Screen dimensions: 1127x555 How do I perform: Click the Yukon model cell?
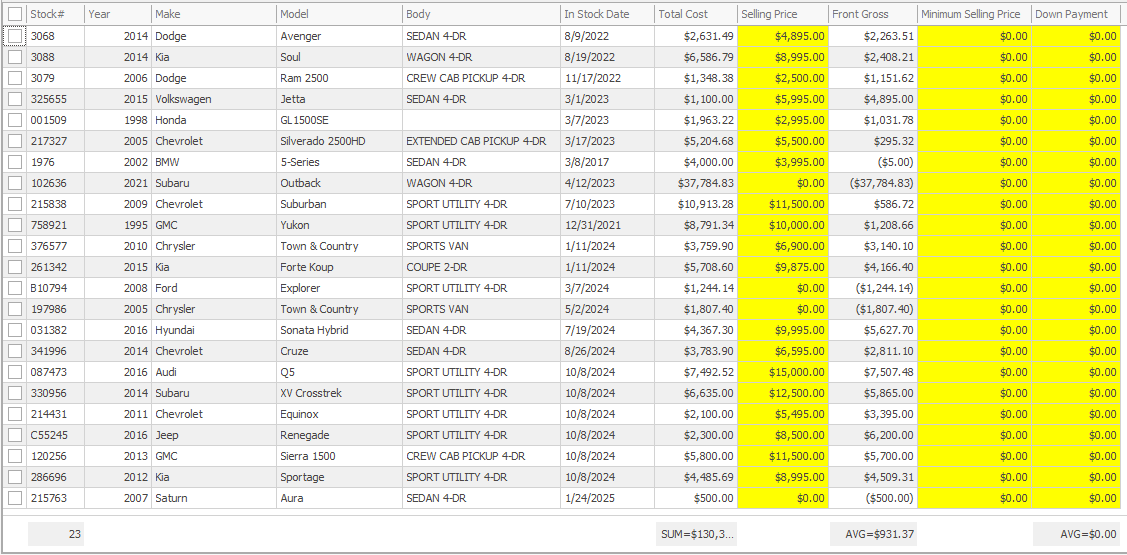(x=339, y=225)
